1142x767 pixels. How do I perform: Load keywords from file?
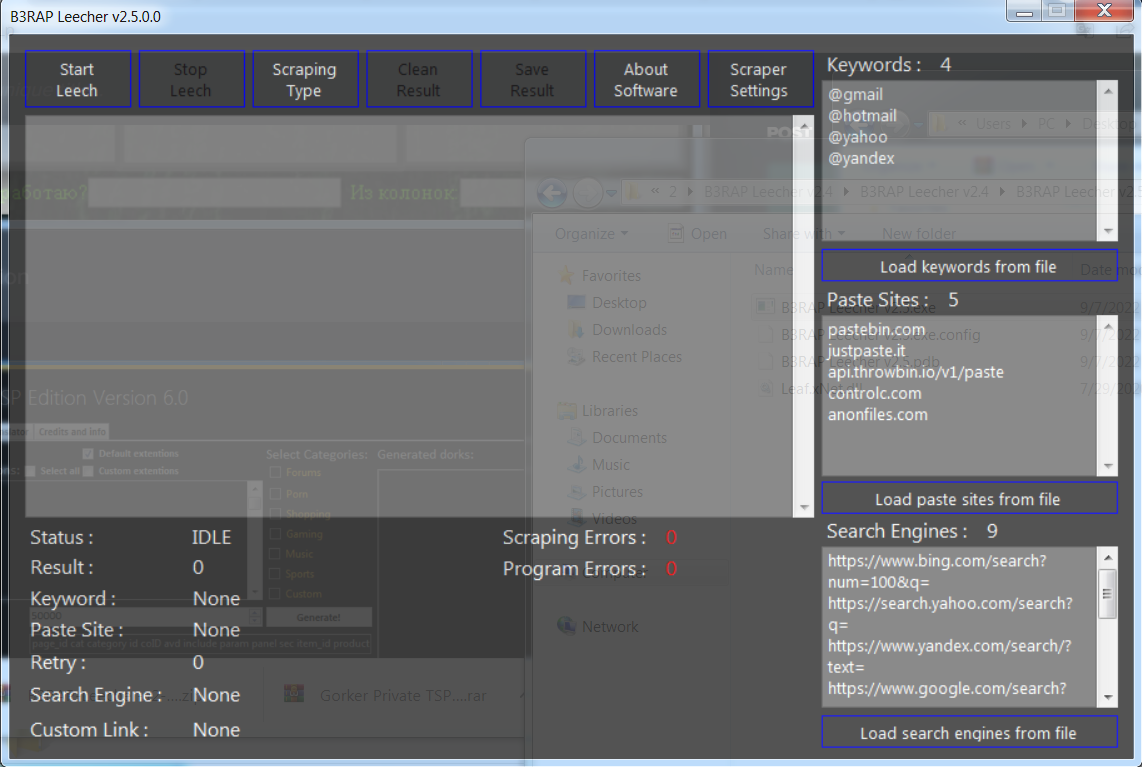pyautogui.click(x=969, y=266)
